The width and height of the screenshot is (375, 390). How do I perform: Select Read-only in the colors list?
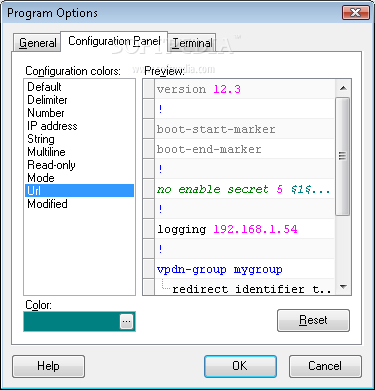(x=79, y=165)
